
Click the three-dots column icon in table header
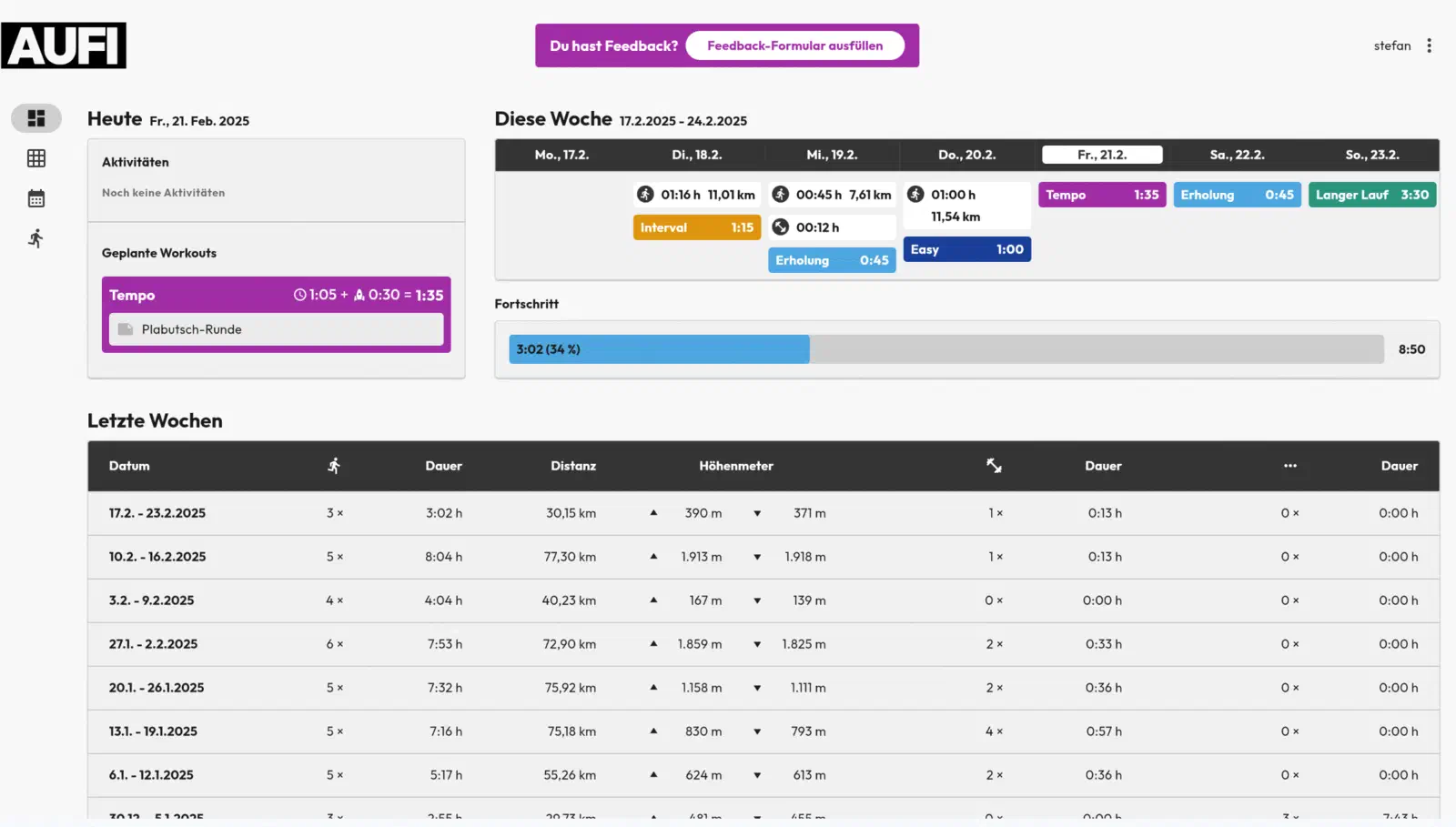click(1290, 466)
